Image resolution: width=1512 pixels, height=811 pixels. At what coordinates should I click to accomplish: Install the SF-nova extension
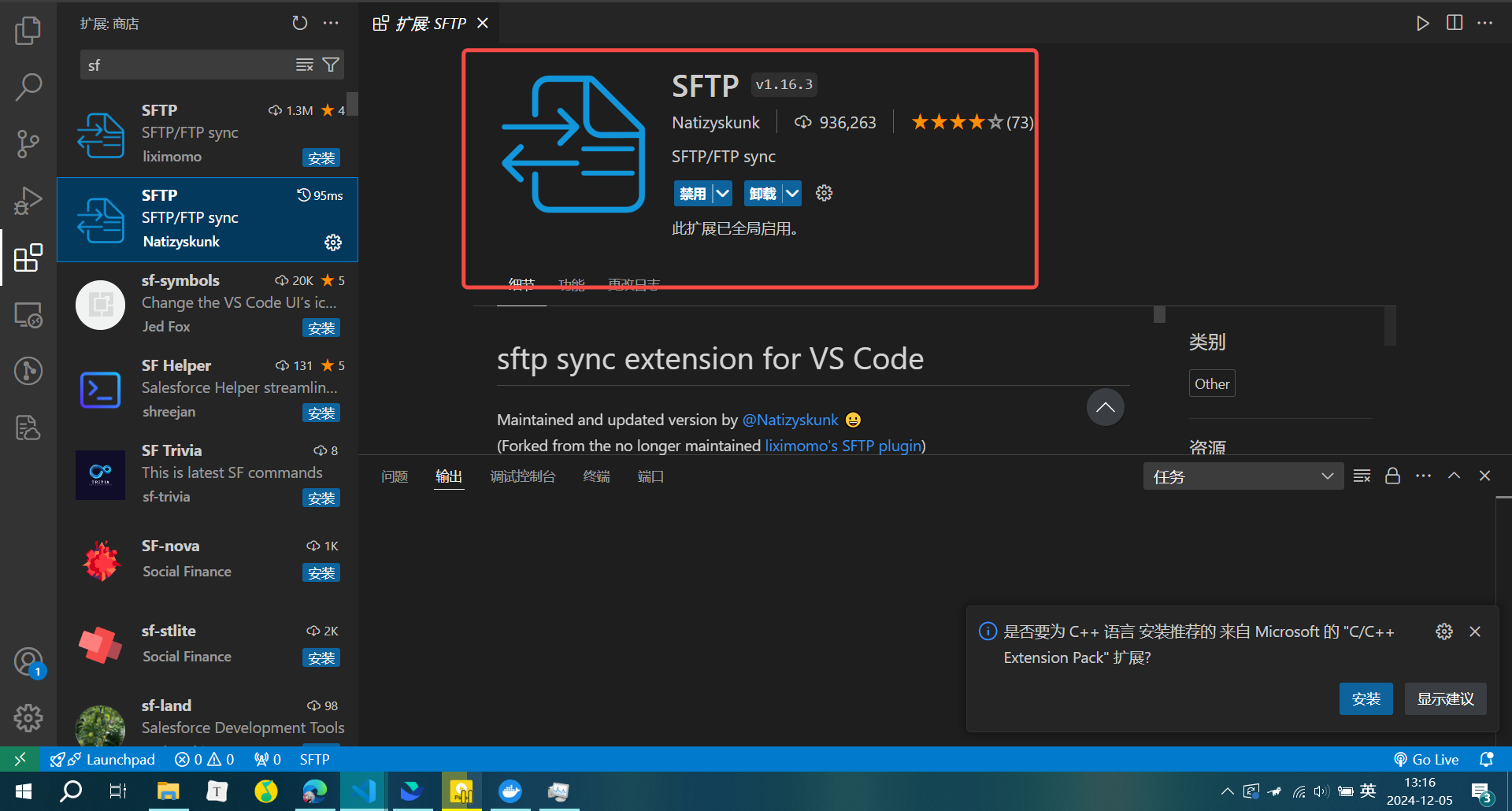[321, 572]
